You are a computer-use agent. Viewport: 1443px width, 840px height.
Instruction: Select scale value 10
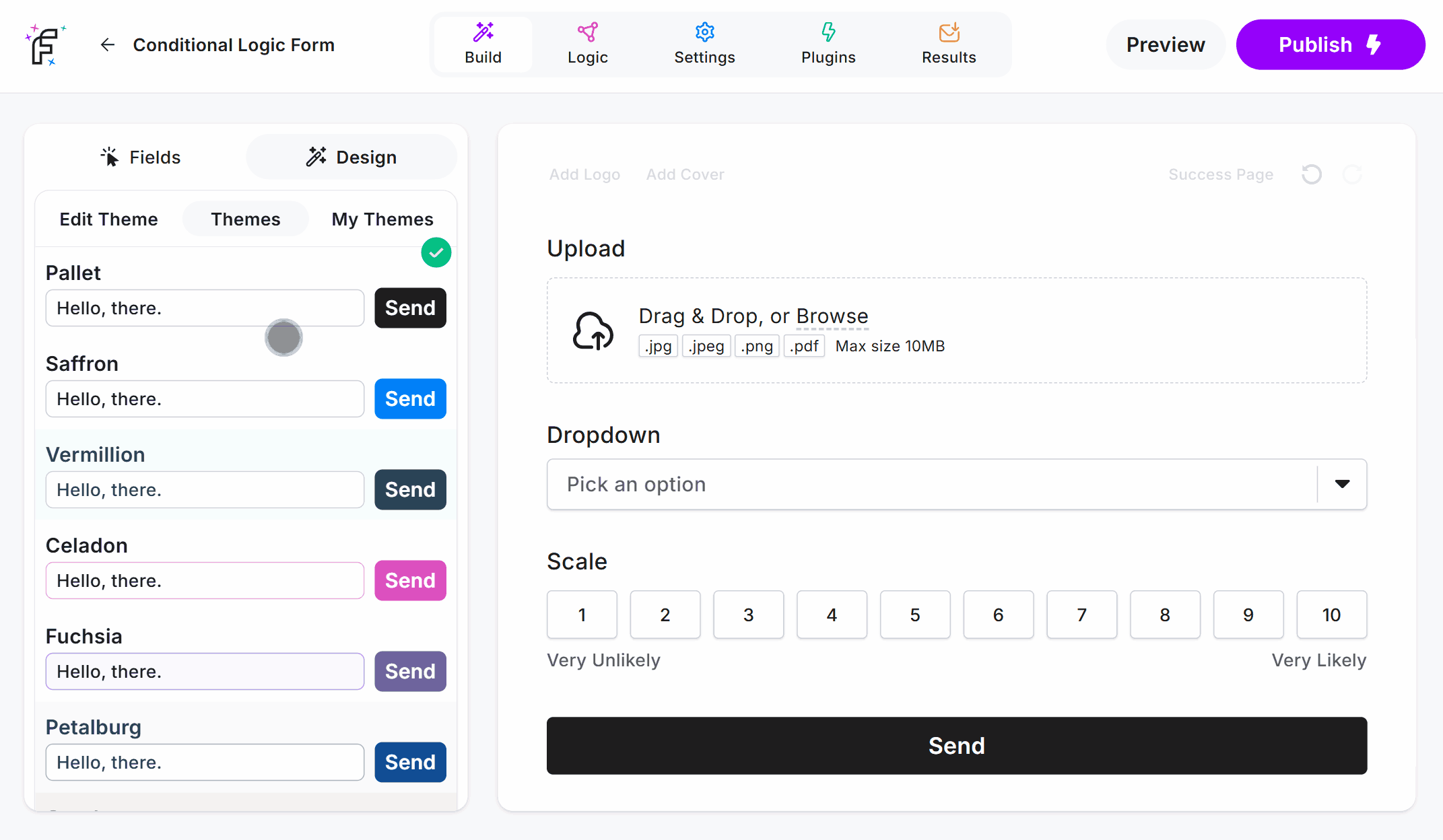click(x=1331, y=615)
